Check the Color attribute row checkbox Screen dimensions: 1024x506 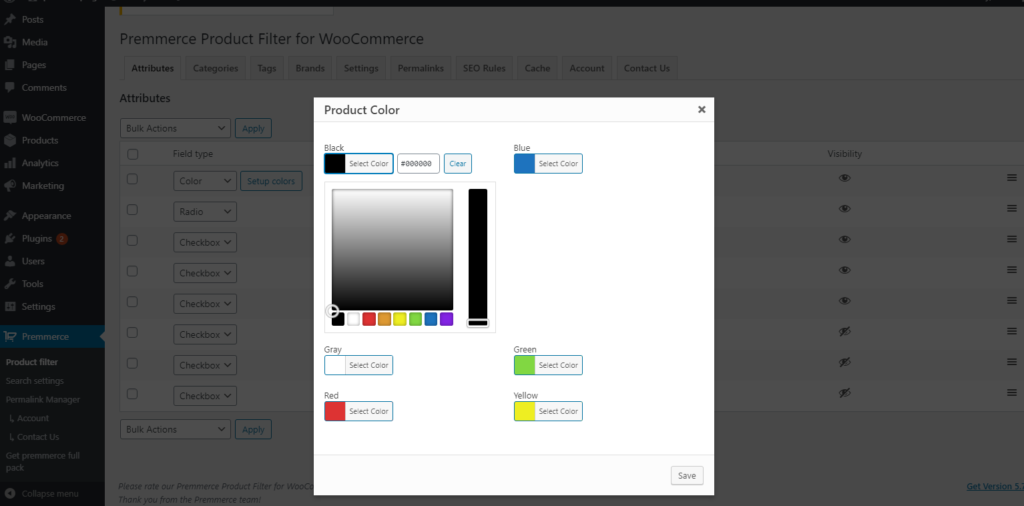(x=132, y=179)
